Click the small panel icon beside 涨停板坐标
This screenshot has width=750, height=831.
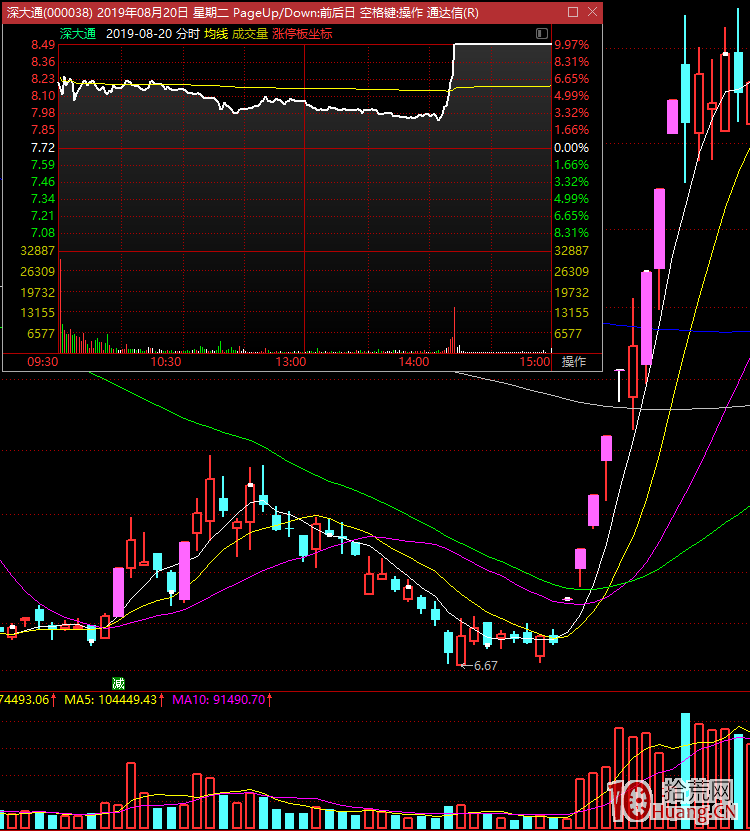[x=541, y=33]
